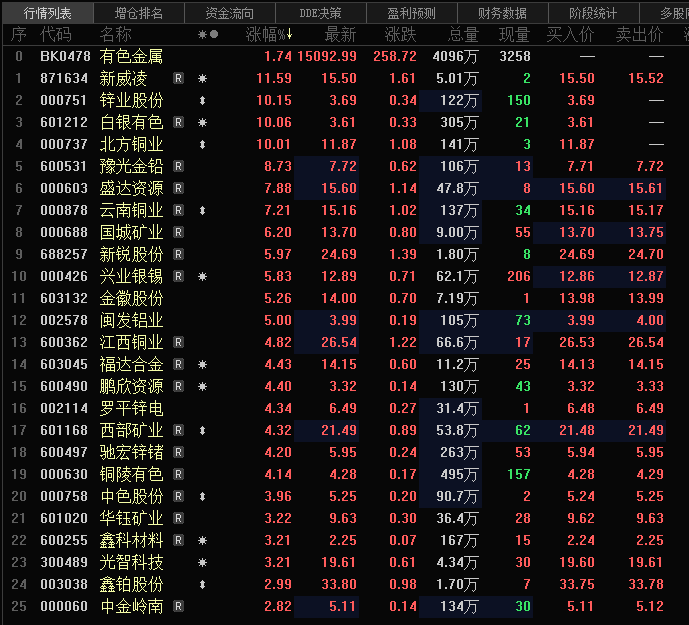Select stock name 罗平锌电

(131, 408)
